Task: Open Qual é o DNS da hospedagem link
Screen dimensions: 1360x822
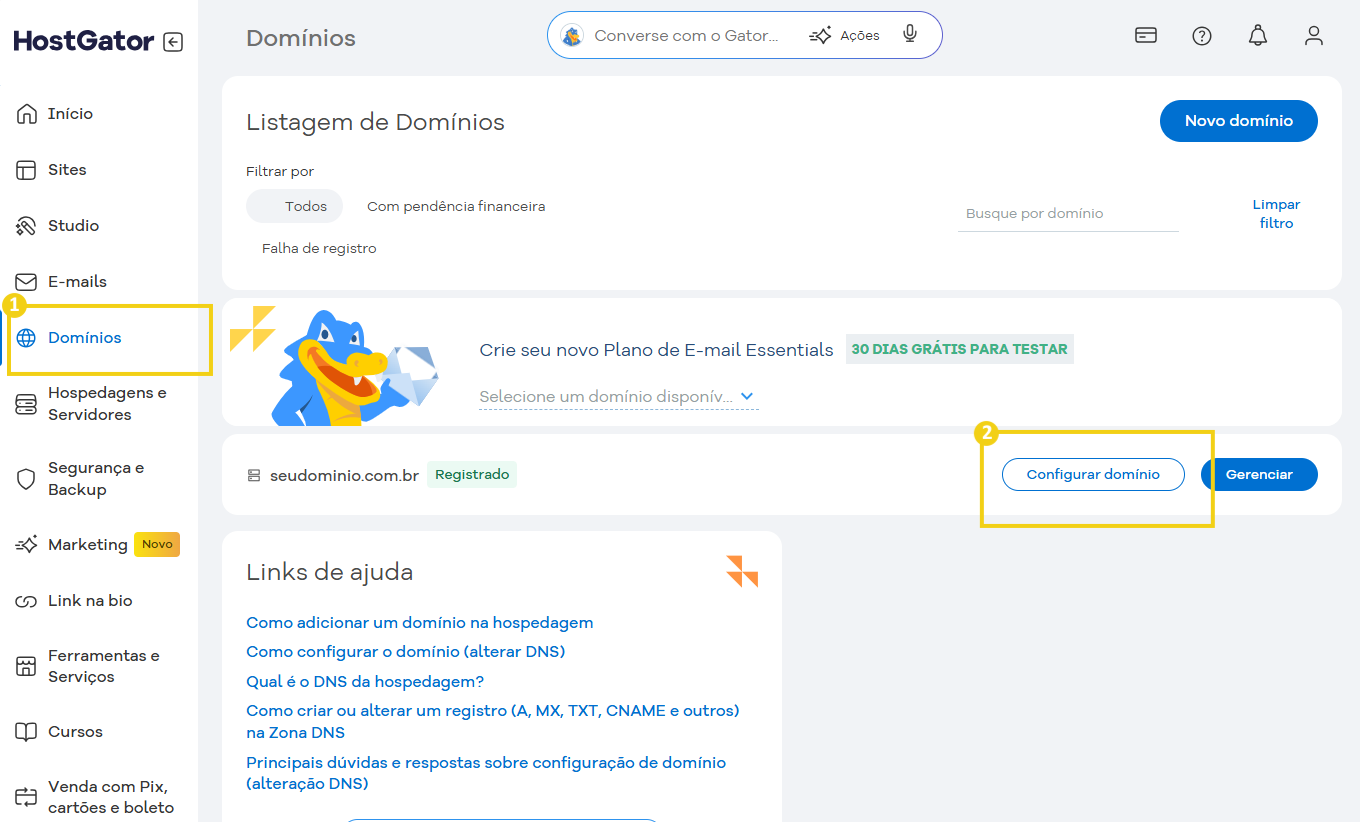Action: [365, 682]
